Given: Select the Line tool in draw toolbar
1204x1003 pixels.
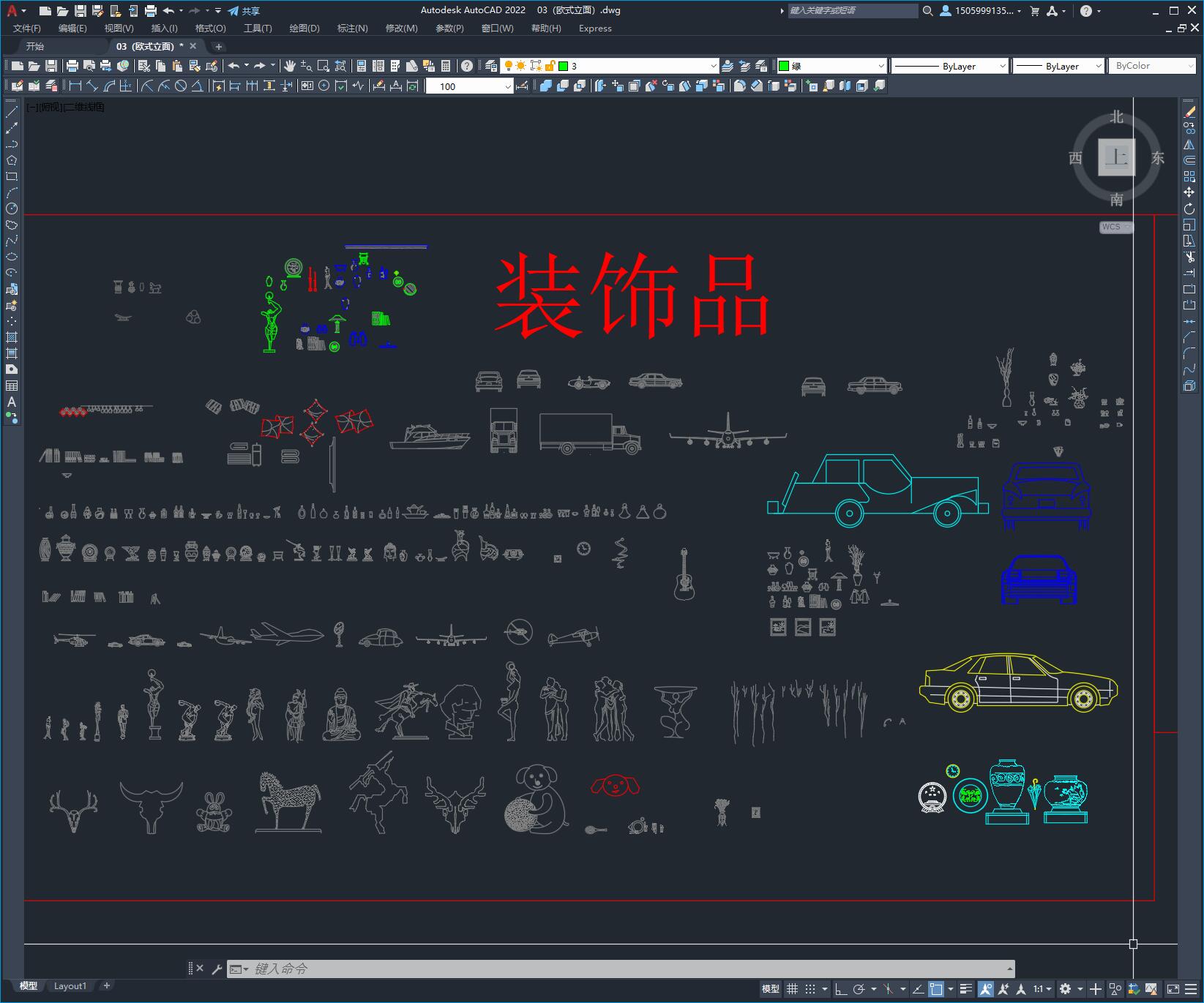Looking at the screenshot, I should click(x=12, y=112).
